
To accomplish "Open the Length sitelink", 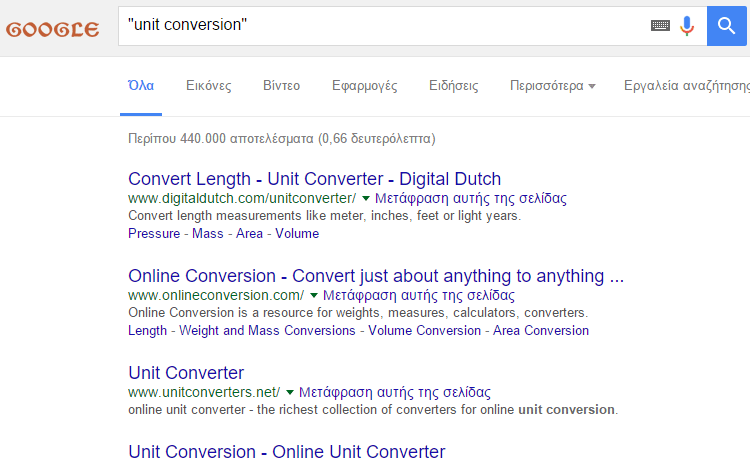I will 147,330.
